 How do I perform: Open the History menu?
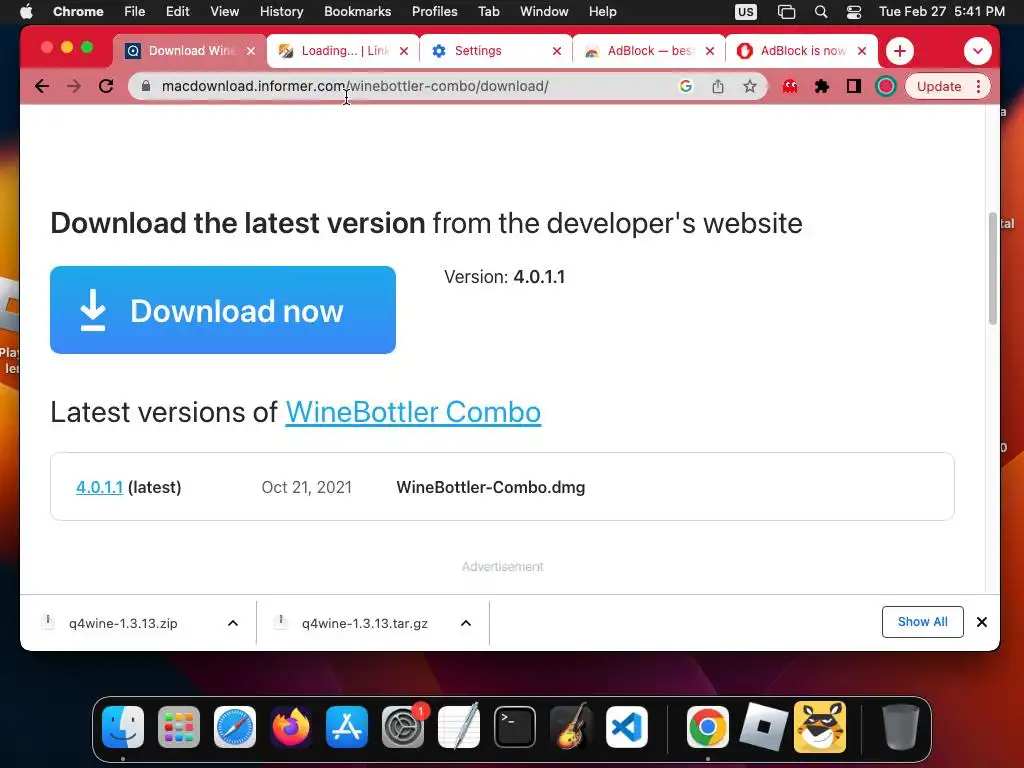[x=281, y=11]
